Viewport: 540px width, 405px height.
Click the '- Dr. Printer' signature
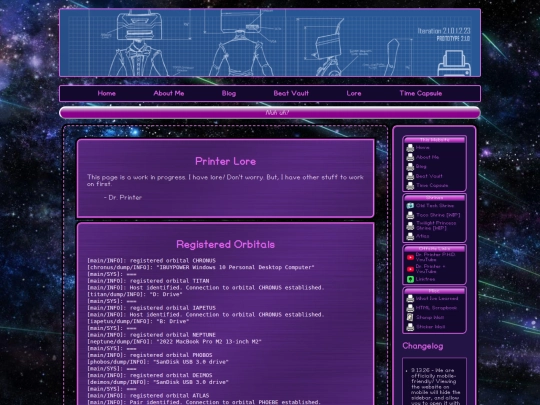(123, 198)
